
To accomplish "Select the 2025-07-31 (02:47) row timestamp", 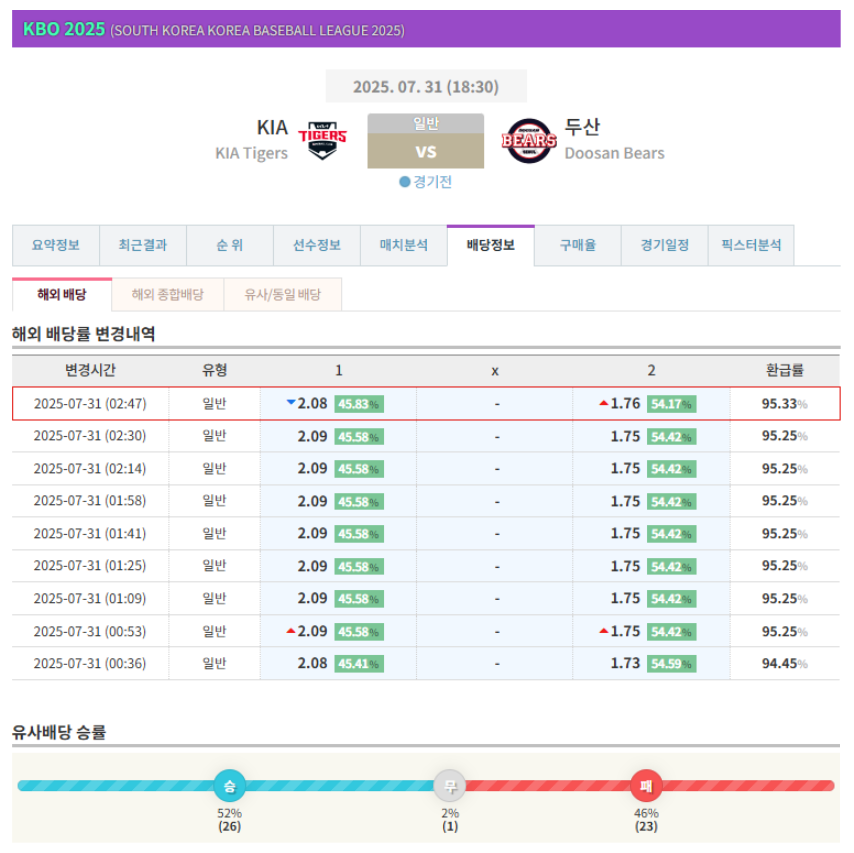I will [90, 404].
